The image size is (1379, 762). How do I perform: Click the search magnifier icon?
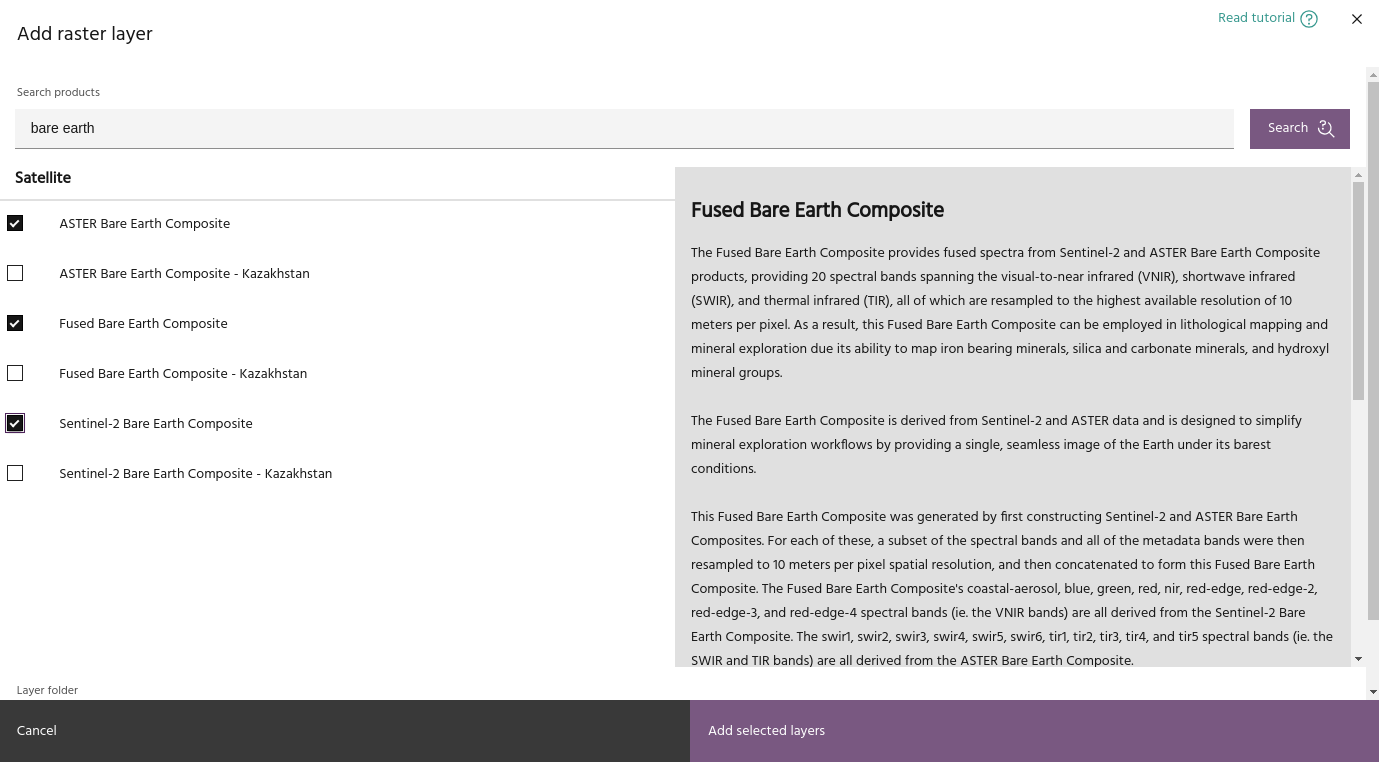[1326, 128]
